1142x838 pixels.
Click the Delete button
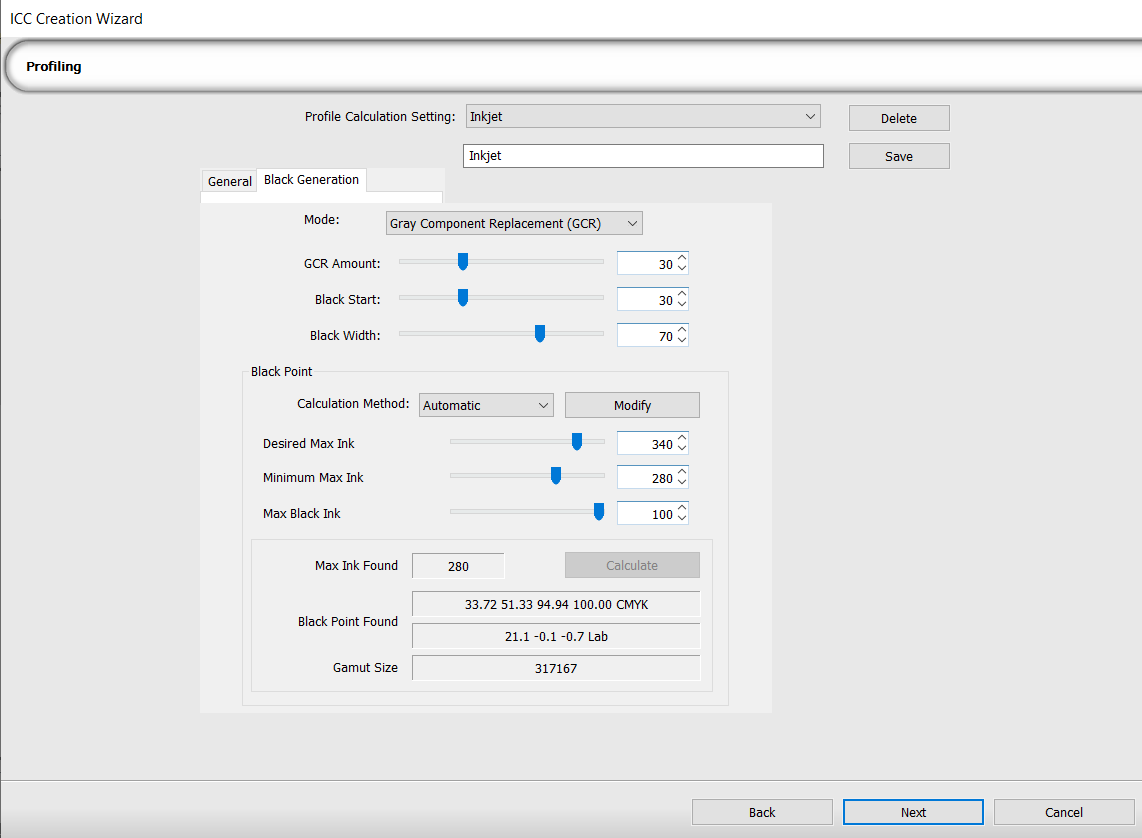tap(898, 118)
